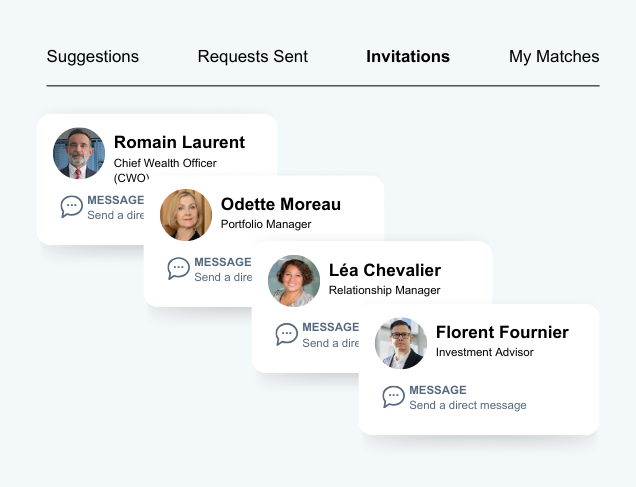Screen dimensions: 636x487
Task: Select the Invitations tab
Action: pos(408,57)
